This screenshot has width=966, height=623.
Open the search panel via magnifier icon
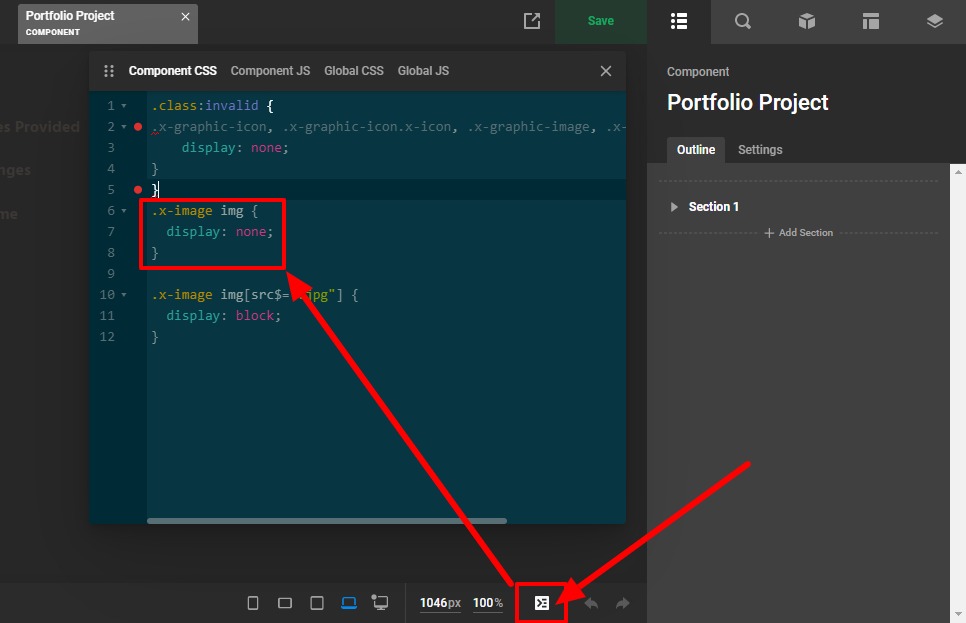(743, 21)
